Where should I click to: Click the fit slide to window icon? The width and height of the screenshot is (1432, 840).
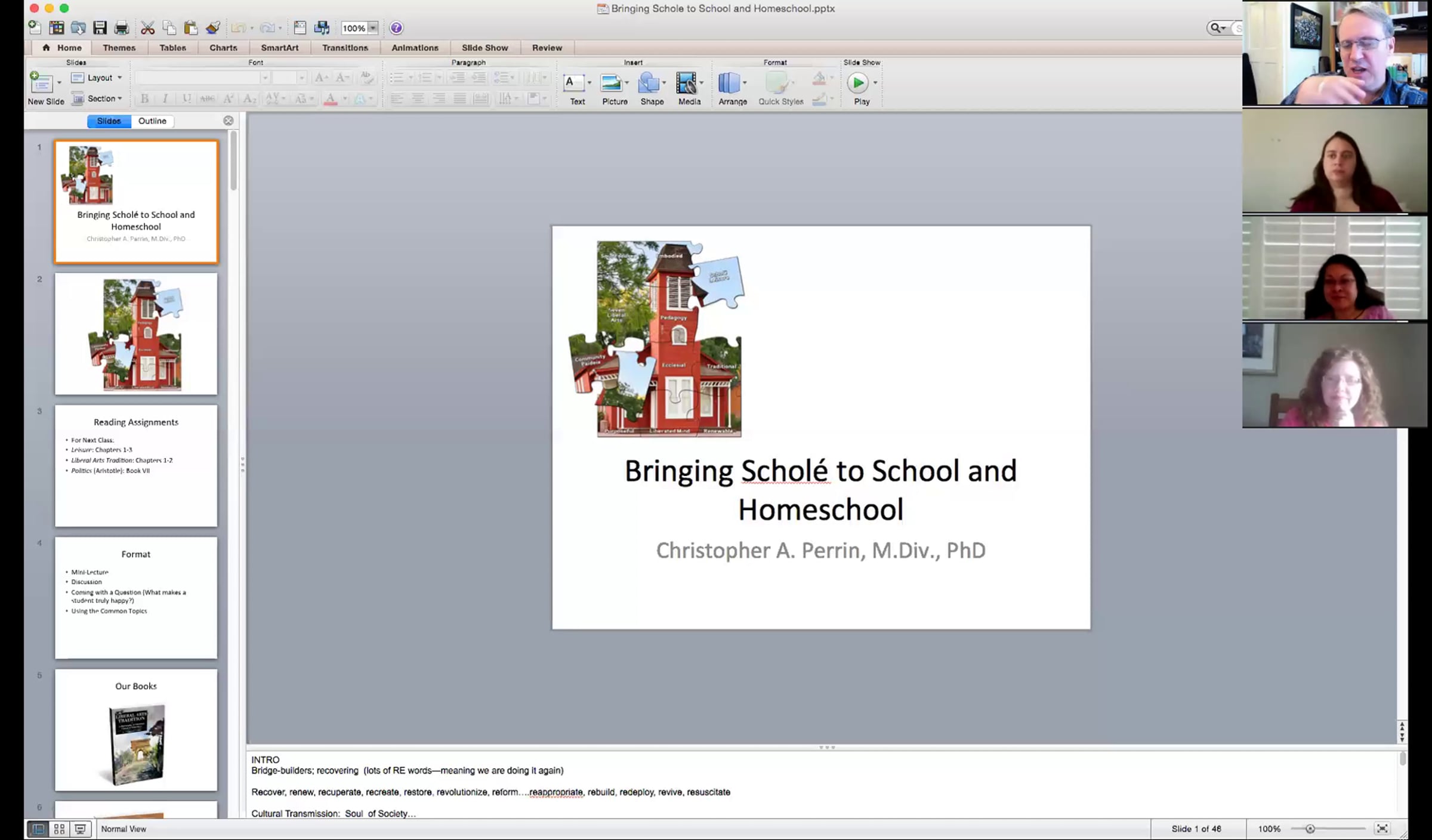tap(1382, 829)
